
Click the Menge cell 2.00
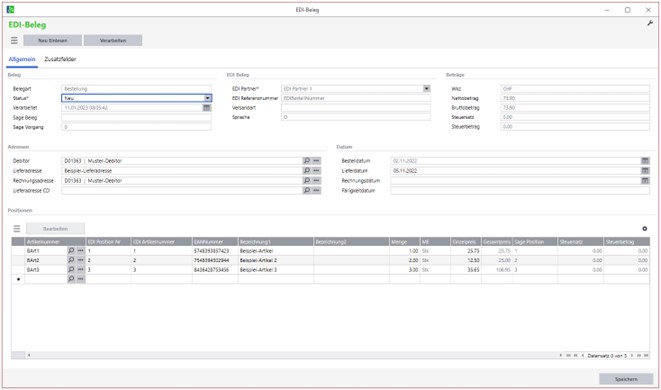coord(404,260)
